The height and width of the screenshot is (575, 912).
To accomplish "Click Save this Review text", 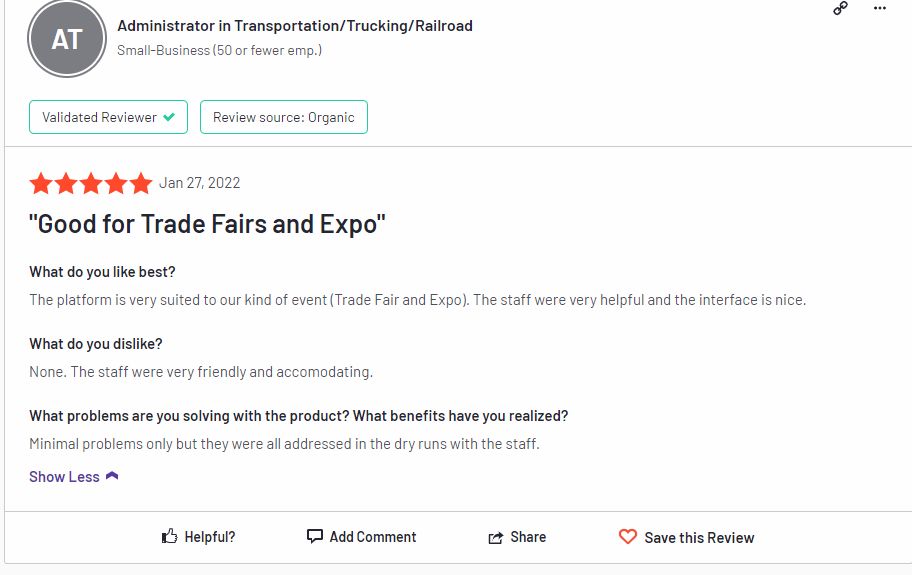I will pos(699,537).
